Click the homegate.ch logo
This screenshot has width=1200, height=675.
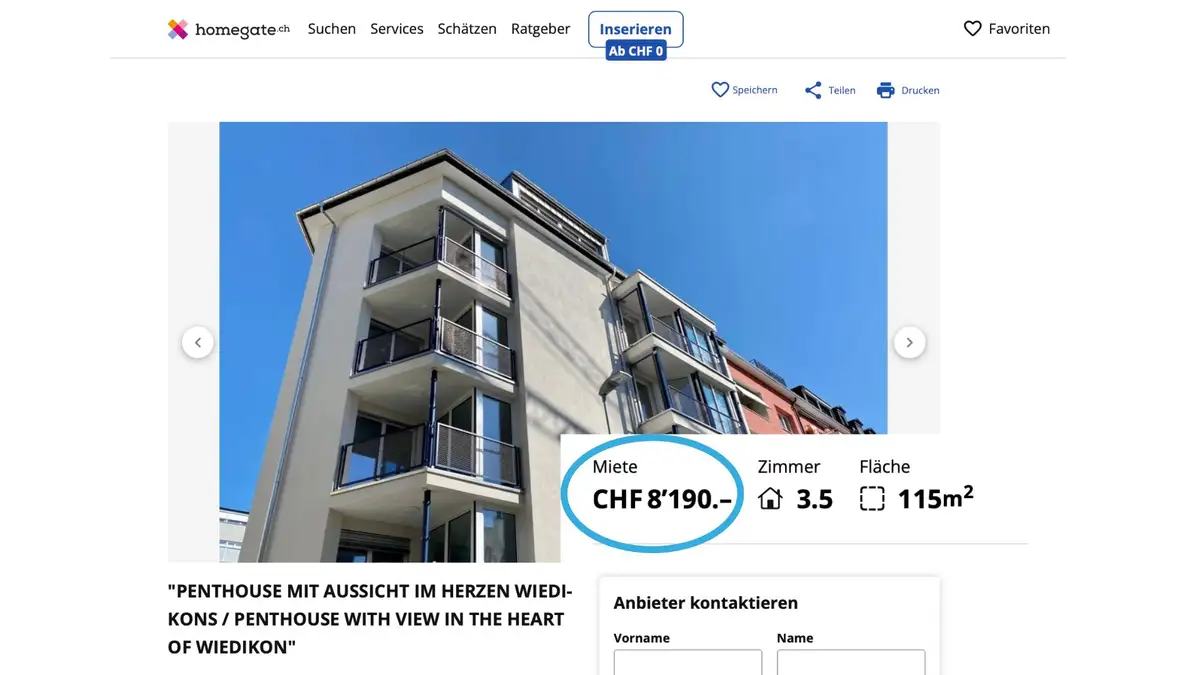[229, 29]
